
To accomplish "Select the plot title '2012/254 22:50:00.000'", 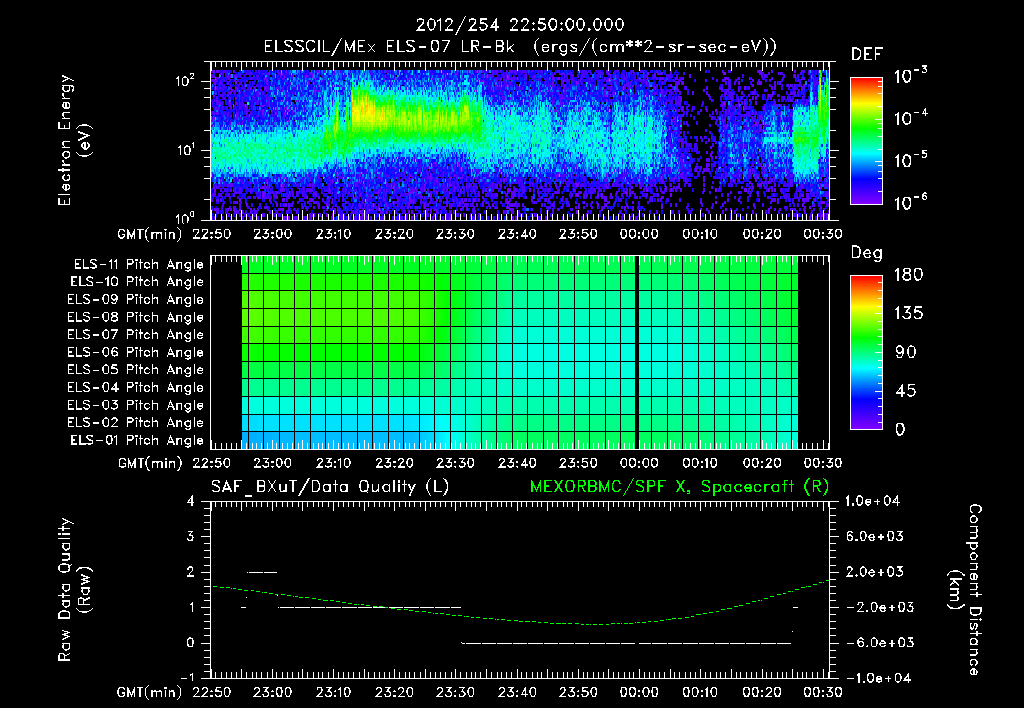I will [x=520, y=25].
